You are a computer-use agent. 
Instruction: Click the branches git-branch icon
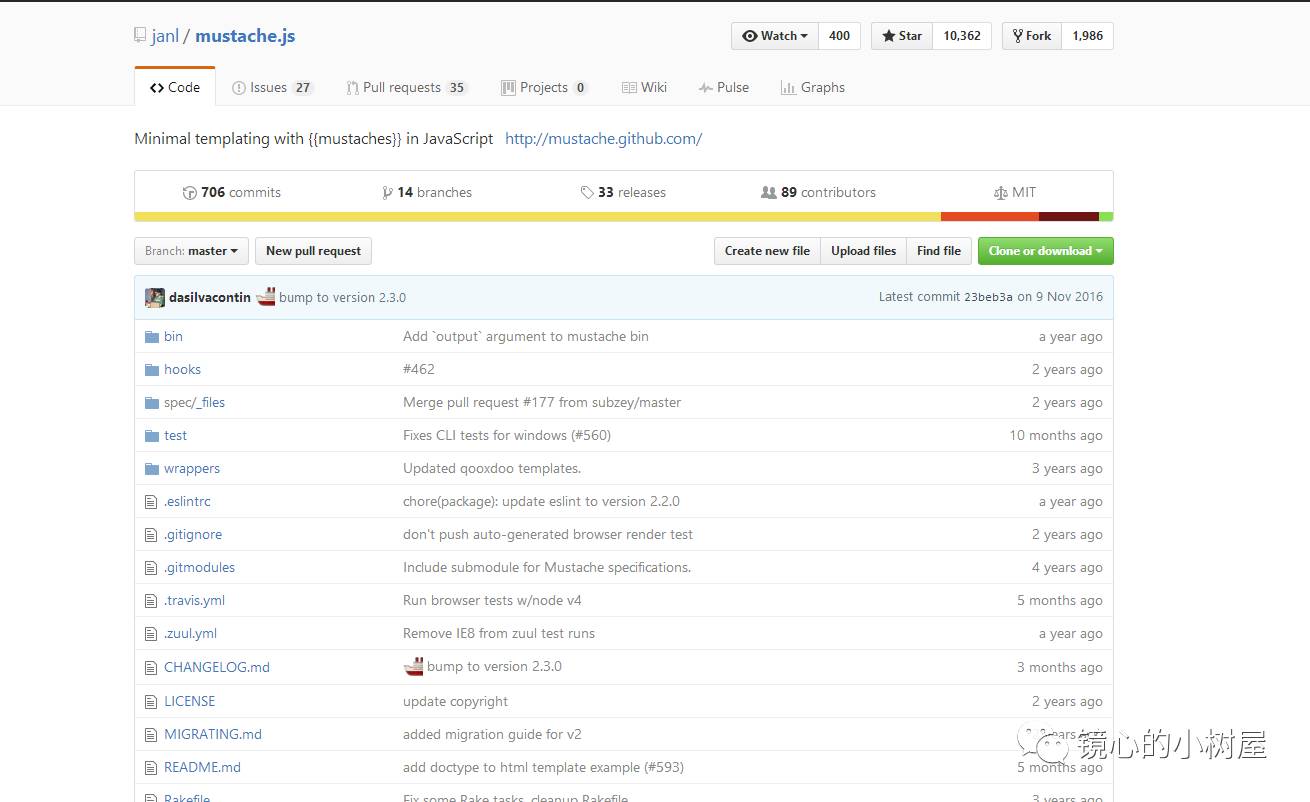tap(387, 193)
